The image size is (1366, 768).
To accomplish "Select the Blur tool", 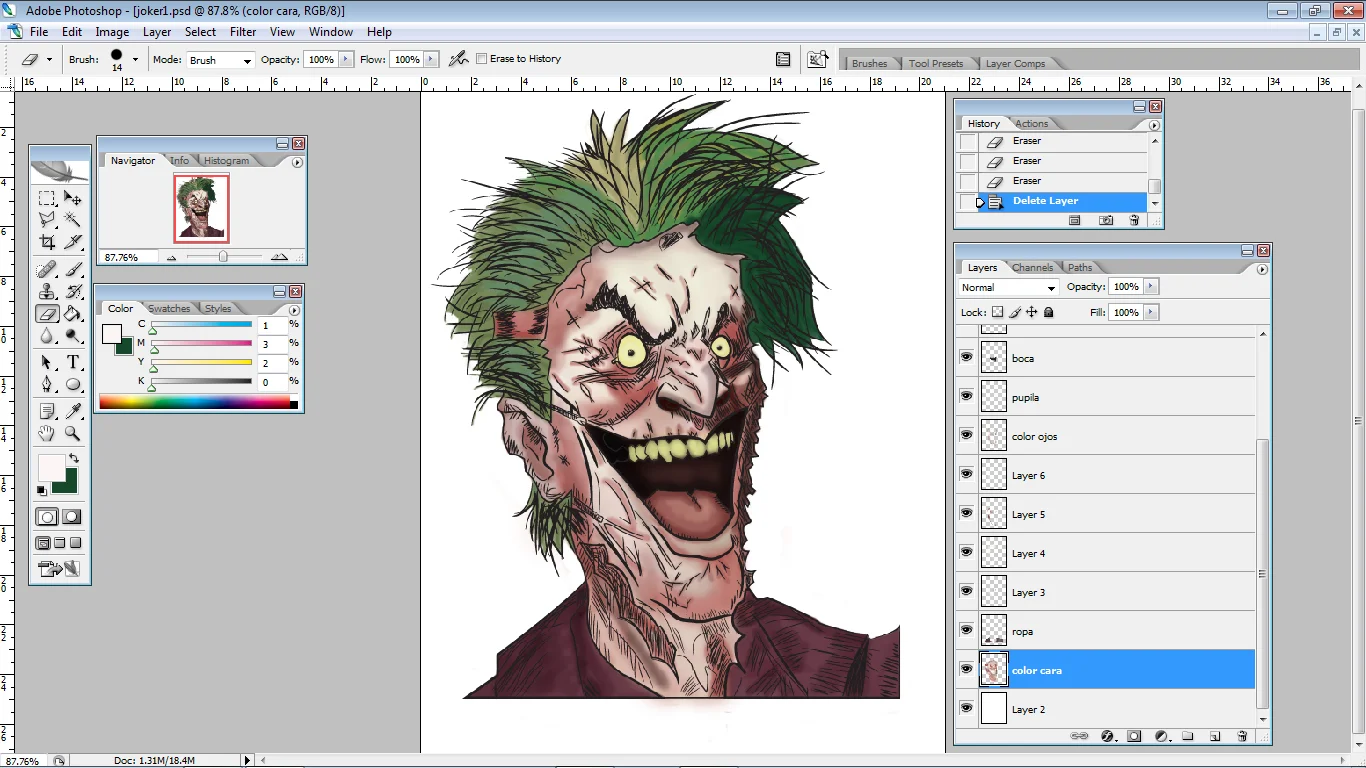I will [47, 335].
